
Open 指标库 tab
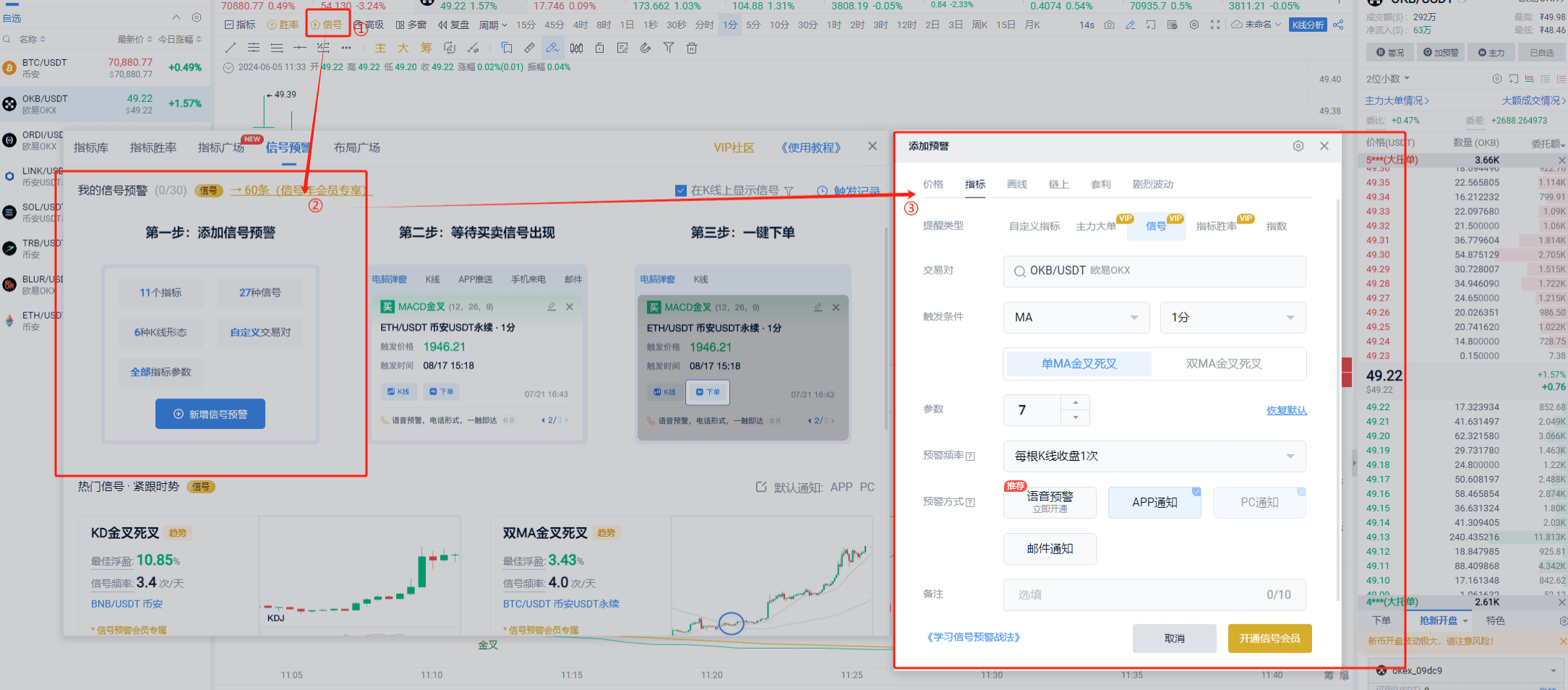point(91,148)
